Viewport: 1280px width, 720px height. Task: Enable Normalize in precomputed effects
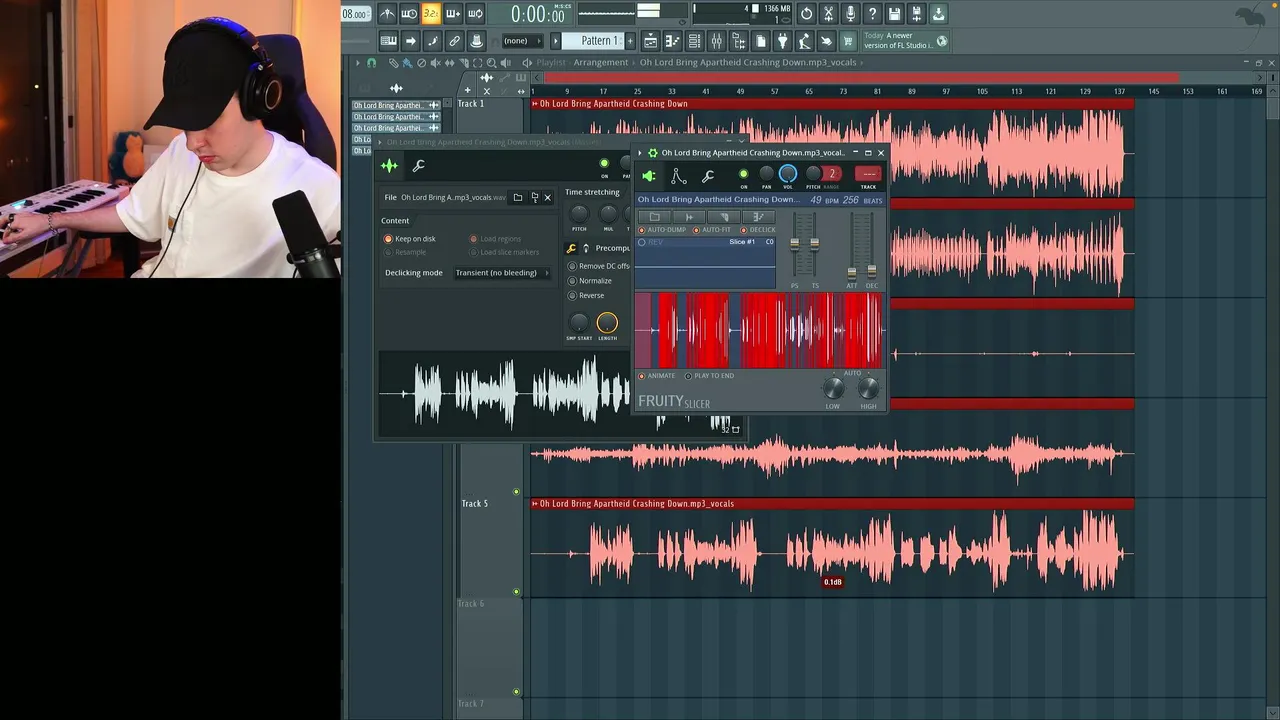pyautogui.click(x=590, y=281)
